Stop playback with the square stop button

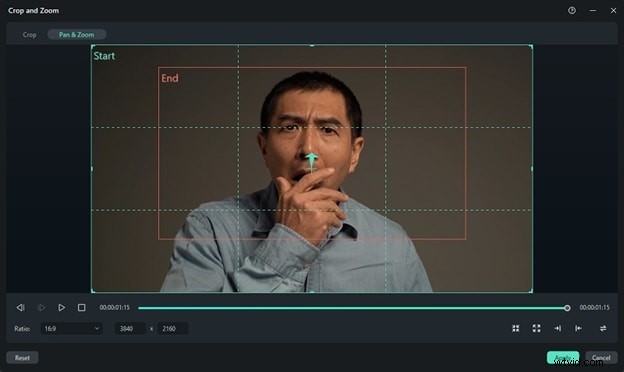(82, 308)
